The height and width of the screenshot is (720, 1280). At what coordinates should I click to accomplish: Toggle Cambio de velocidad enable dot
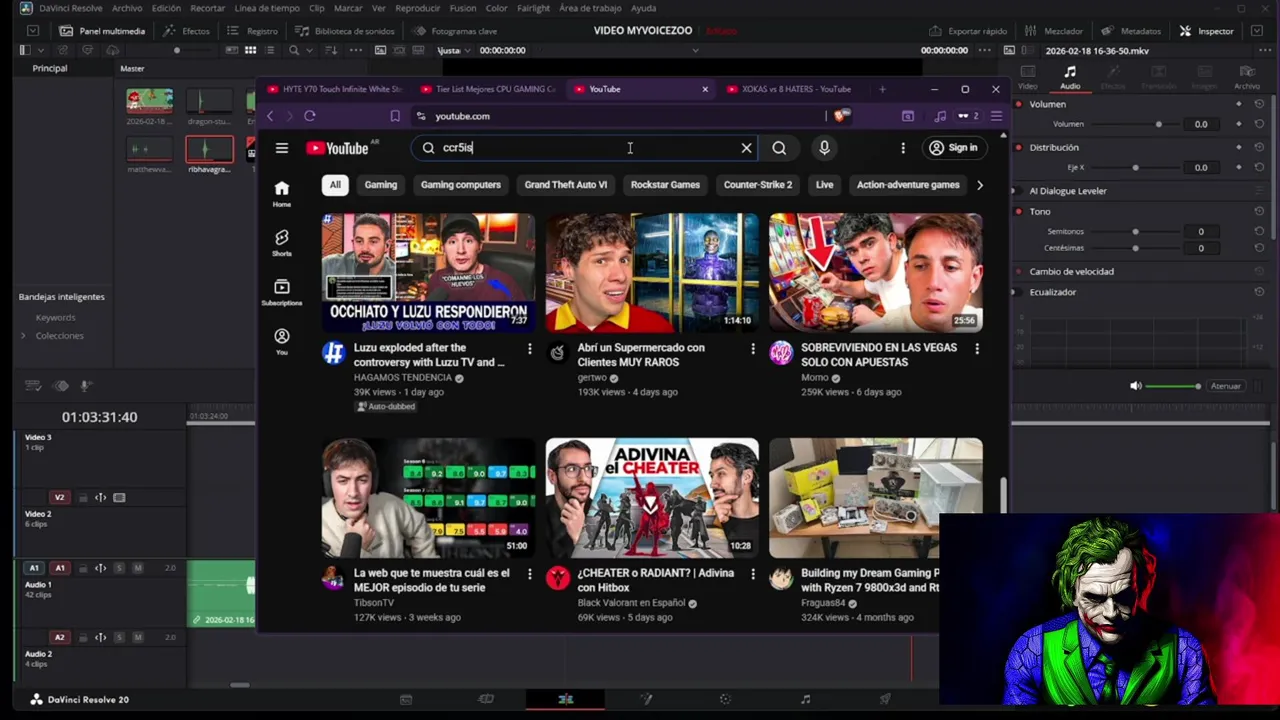tap(1018, 271)
